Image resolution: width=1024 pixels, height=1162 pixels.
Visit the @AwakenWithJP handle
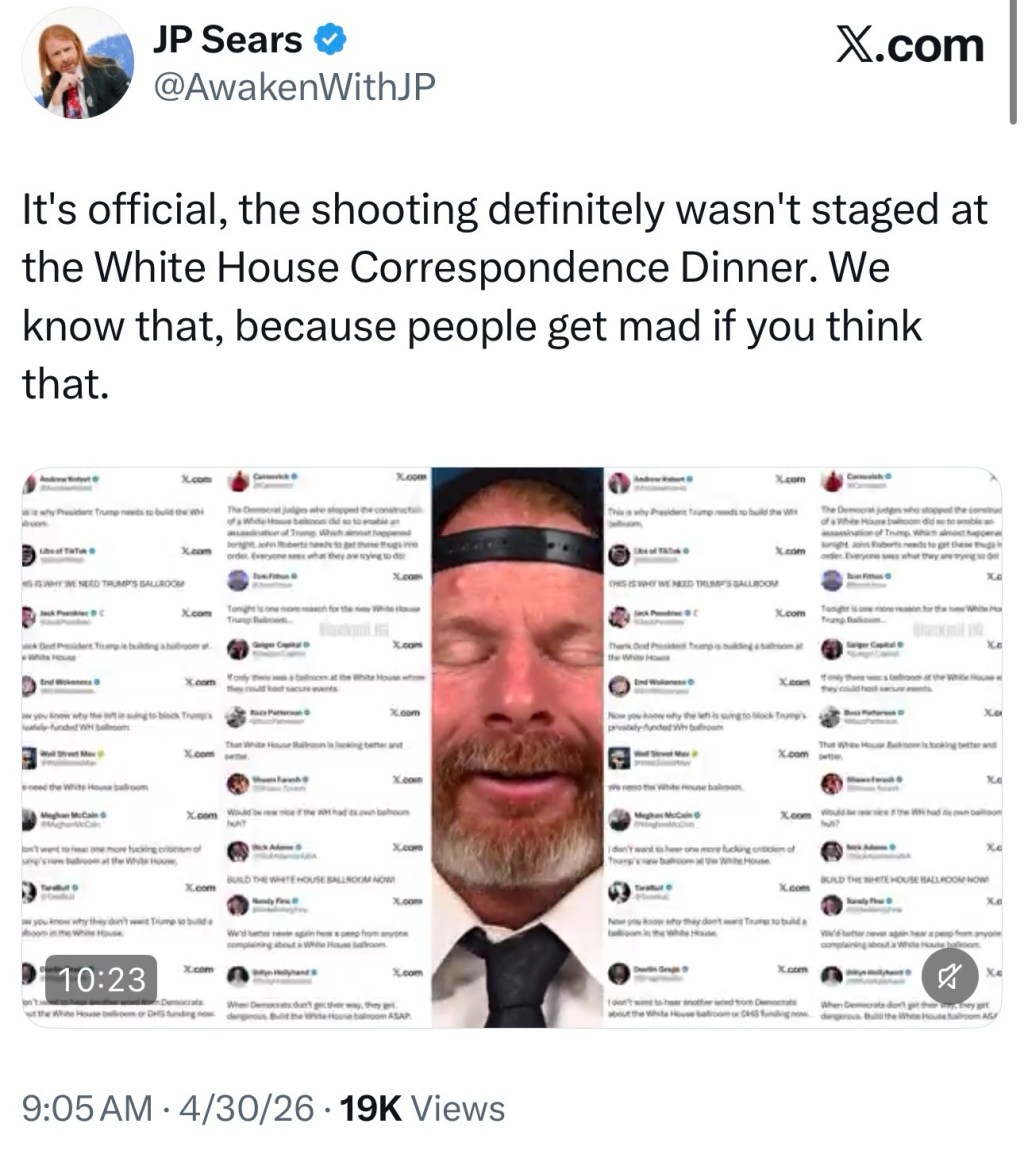(294, 88)
